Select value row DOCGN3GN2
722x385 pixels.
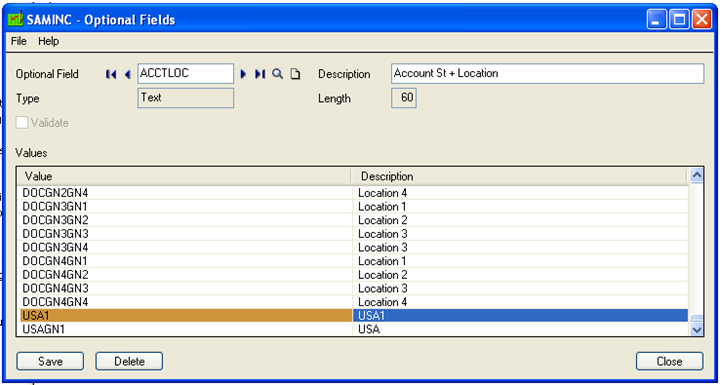click(x=186, y=220)
